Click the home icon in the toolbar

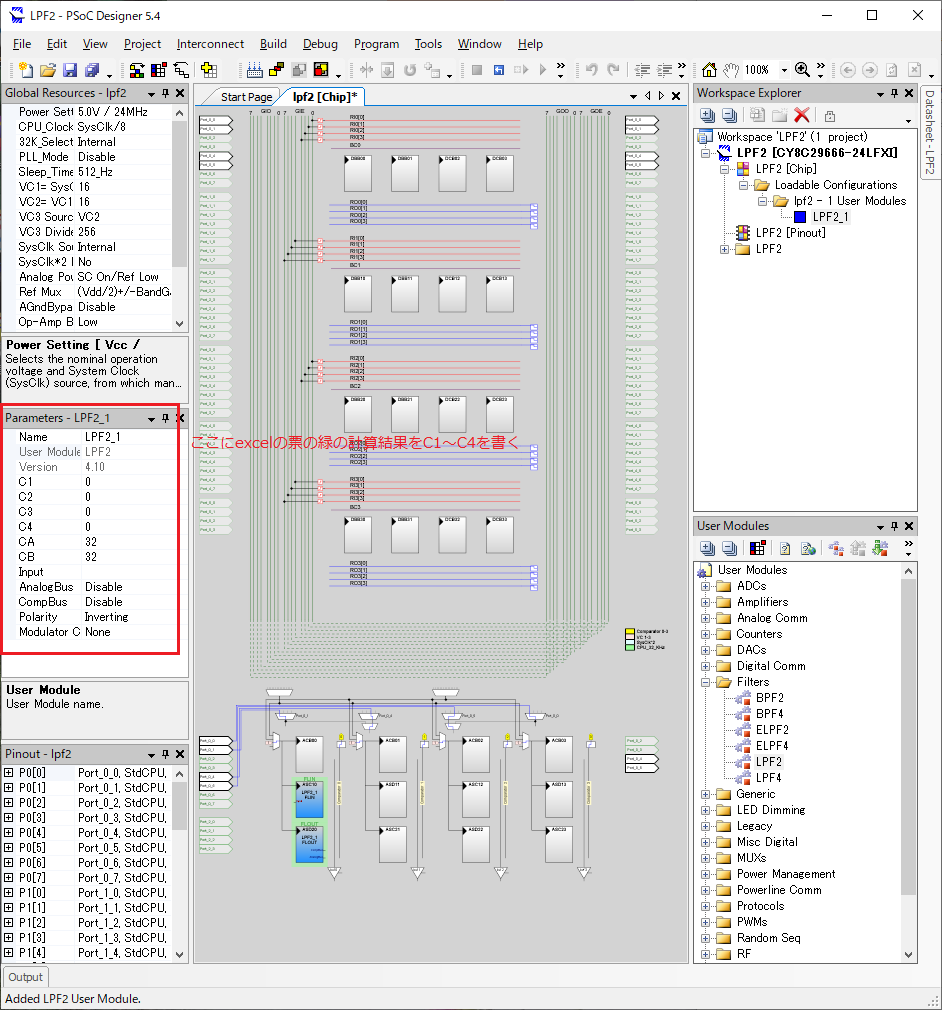click(709, 70)
